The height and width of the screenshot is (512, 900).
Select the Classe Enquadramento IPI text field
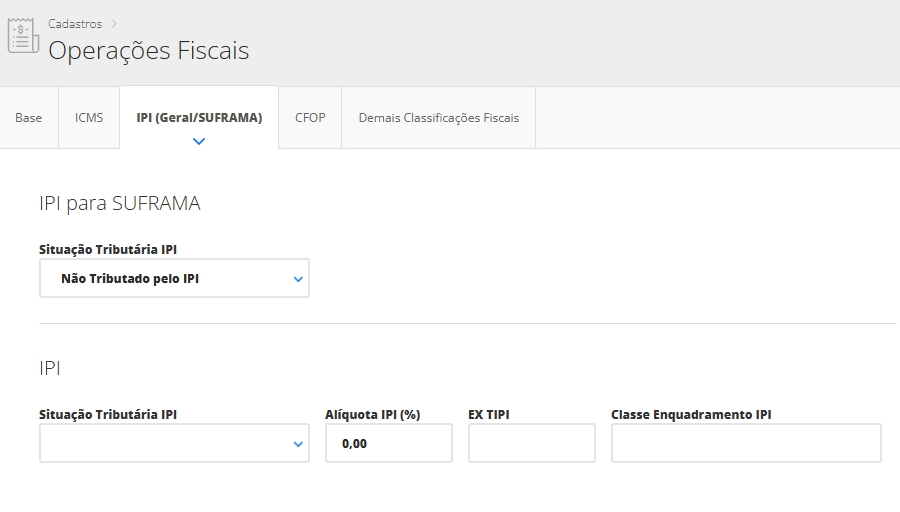pyautogui.click(x=745, y=443)
